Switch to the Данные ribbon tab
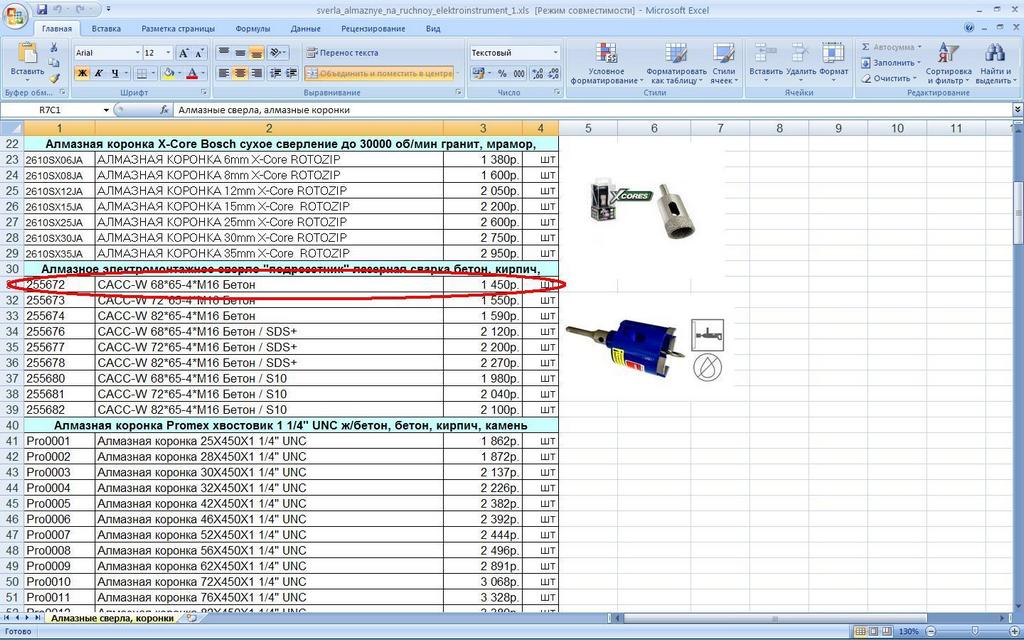The width and height of the screenshot is (1024, 640). [x=306, y=29]
